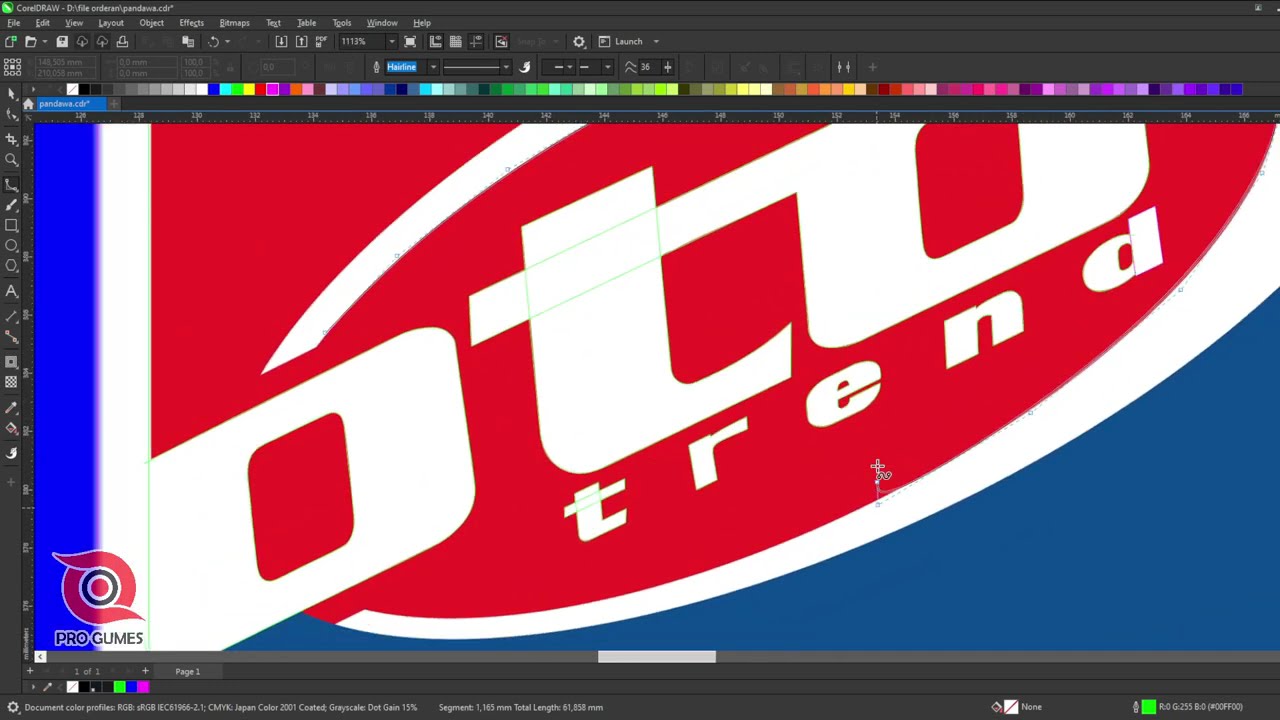Select the Freehand curve tool
This screenshot has width=1280, height=720.
(11, 184)
